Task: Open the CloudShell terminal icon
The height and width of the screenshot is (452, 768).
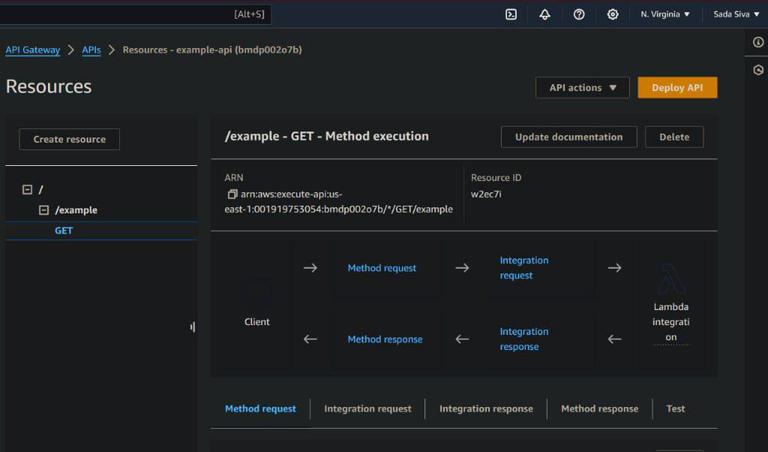Action: tap(511, 14)
